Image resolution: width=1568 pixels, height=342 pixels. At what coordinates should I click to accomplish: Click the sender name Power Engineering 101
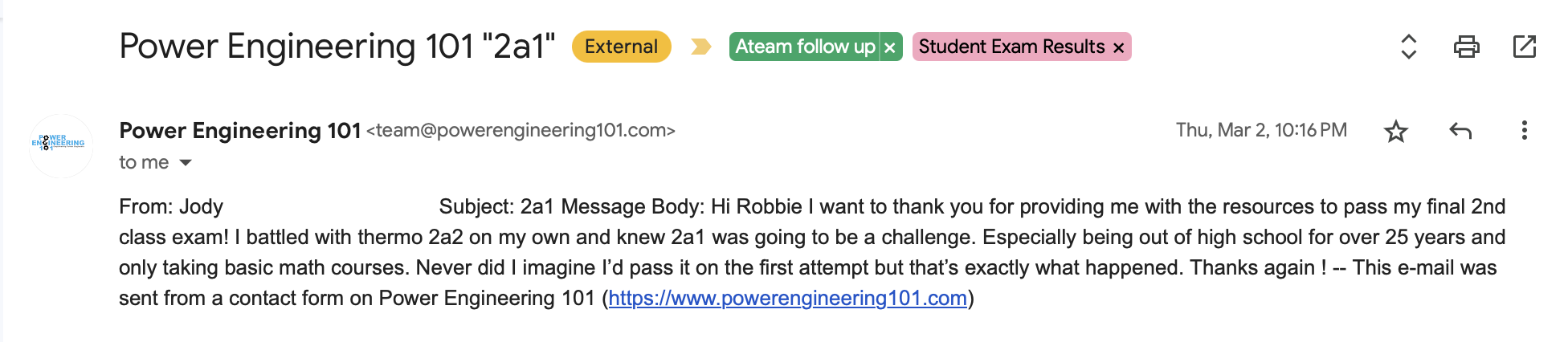tap(239, 130)
